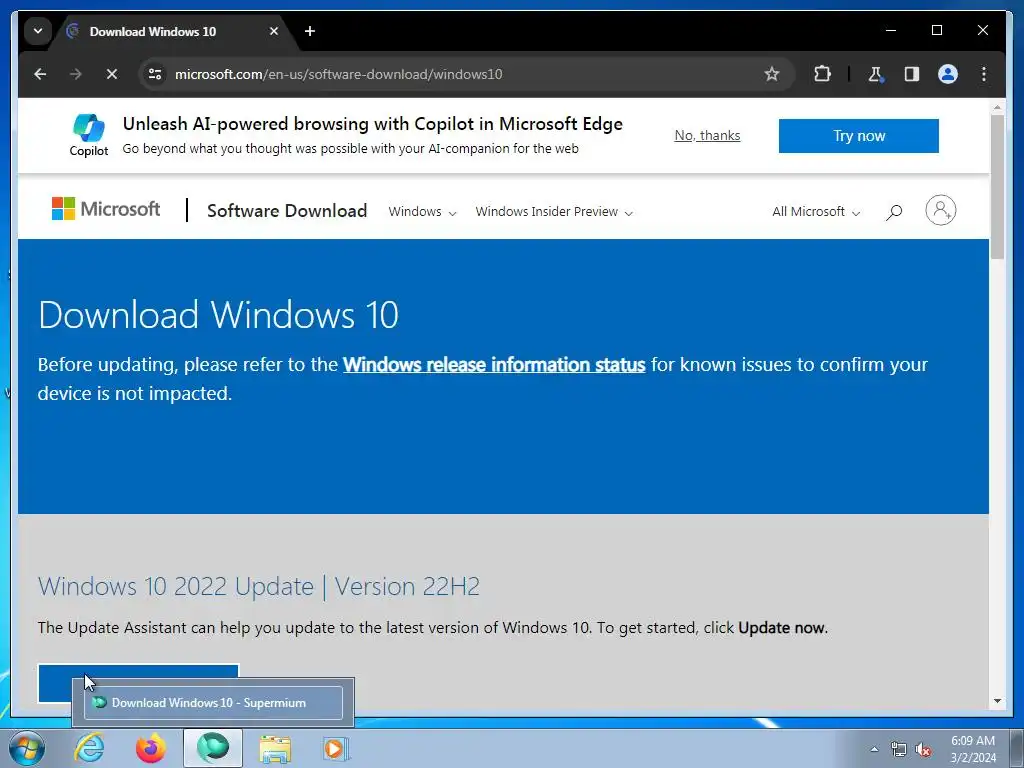Click the muted volume tray icon

(x=923, y=749)
